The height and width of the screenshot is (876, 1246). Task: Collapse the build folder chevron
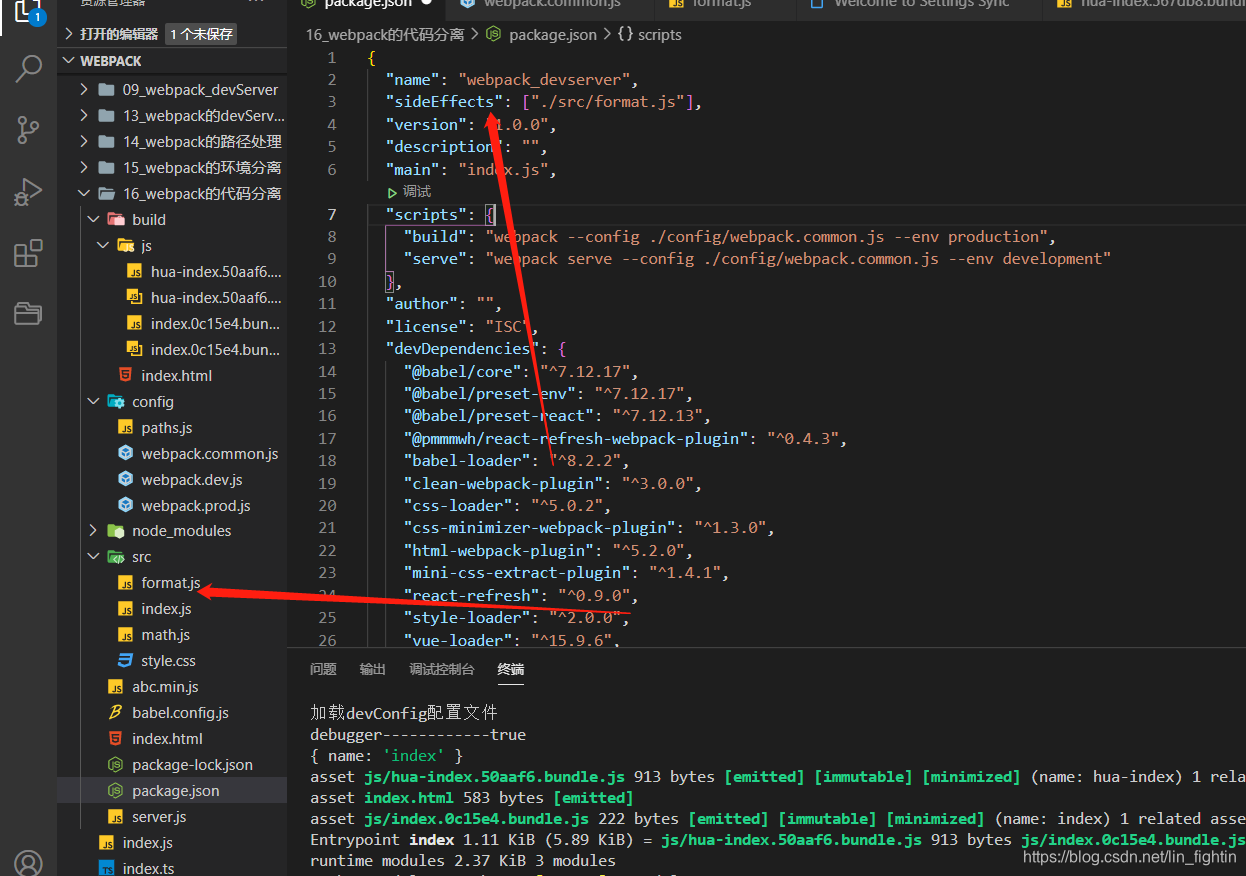(x=94, y=219)
